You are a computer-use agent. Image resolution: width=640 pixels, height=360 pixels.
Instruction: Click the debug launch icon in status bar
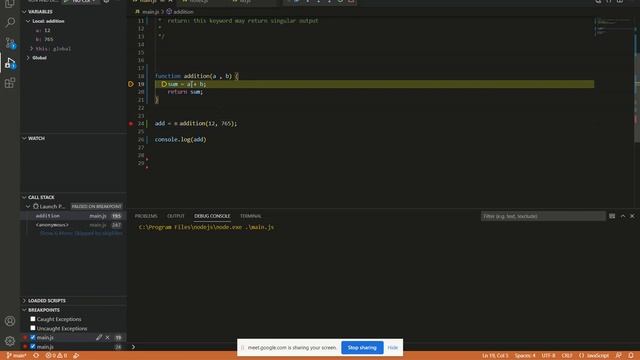click(x=76, y=356)
